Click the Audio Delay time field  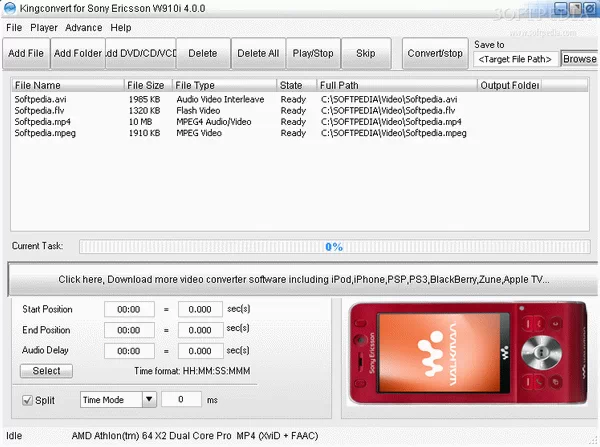click(129, 351)
